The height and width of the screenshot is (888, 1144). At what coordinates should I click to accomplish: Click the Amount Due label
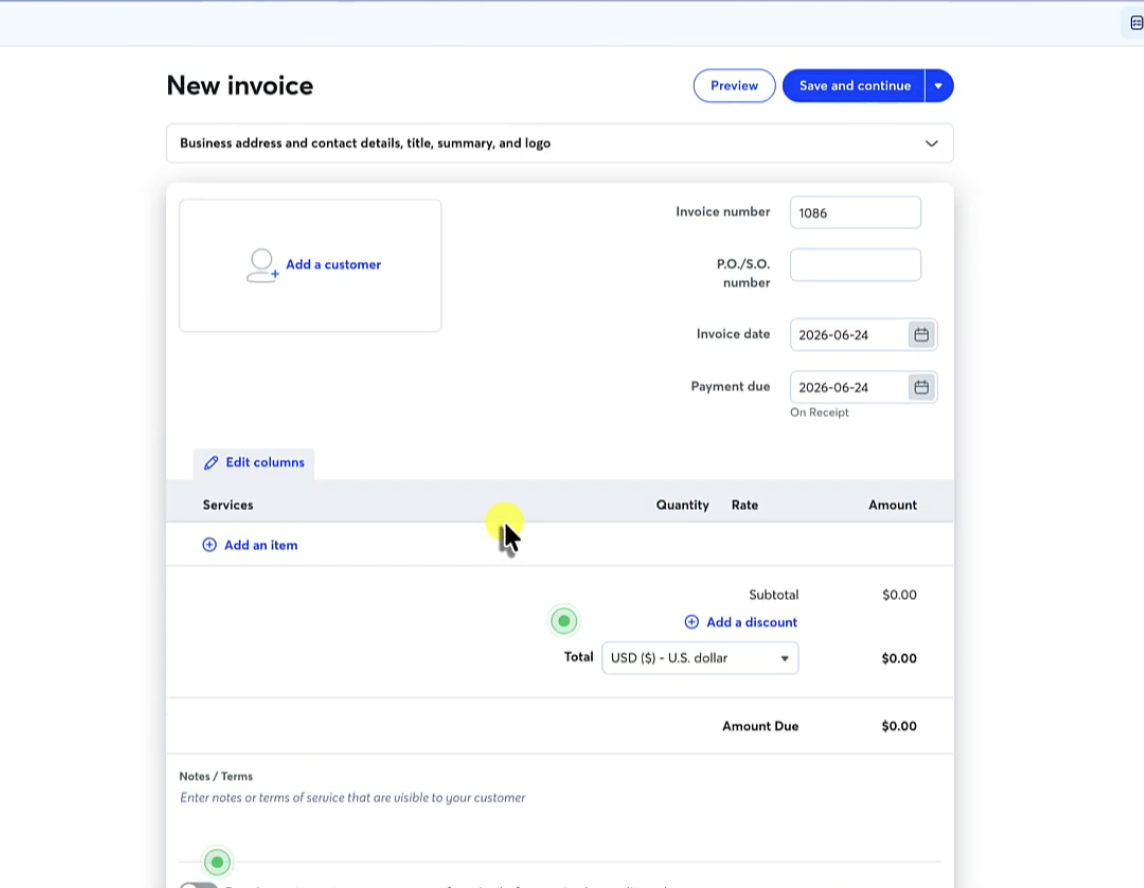[760, 726]
